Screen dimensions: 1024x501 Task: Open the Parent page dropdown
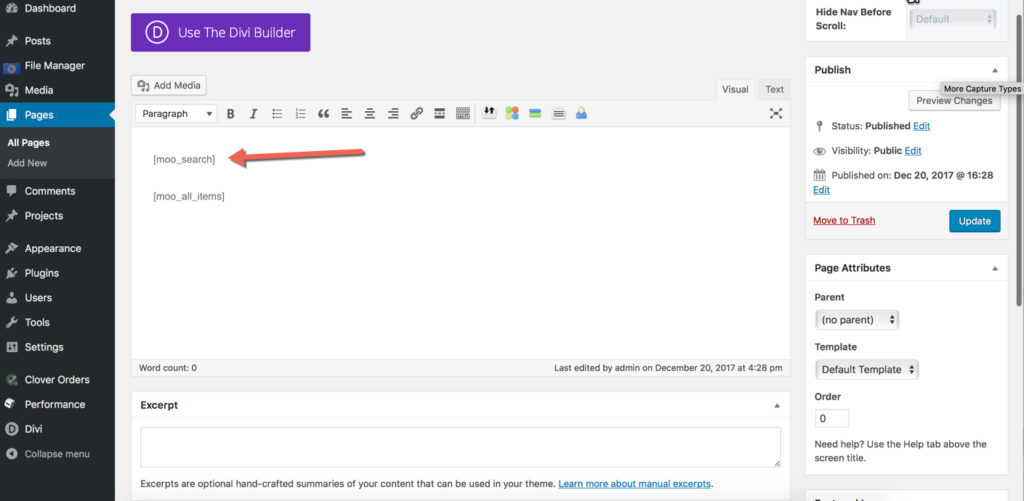click(x=857, y=320)
